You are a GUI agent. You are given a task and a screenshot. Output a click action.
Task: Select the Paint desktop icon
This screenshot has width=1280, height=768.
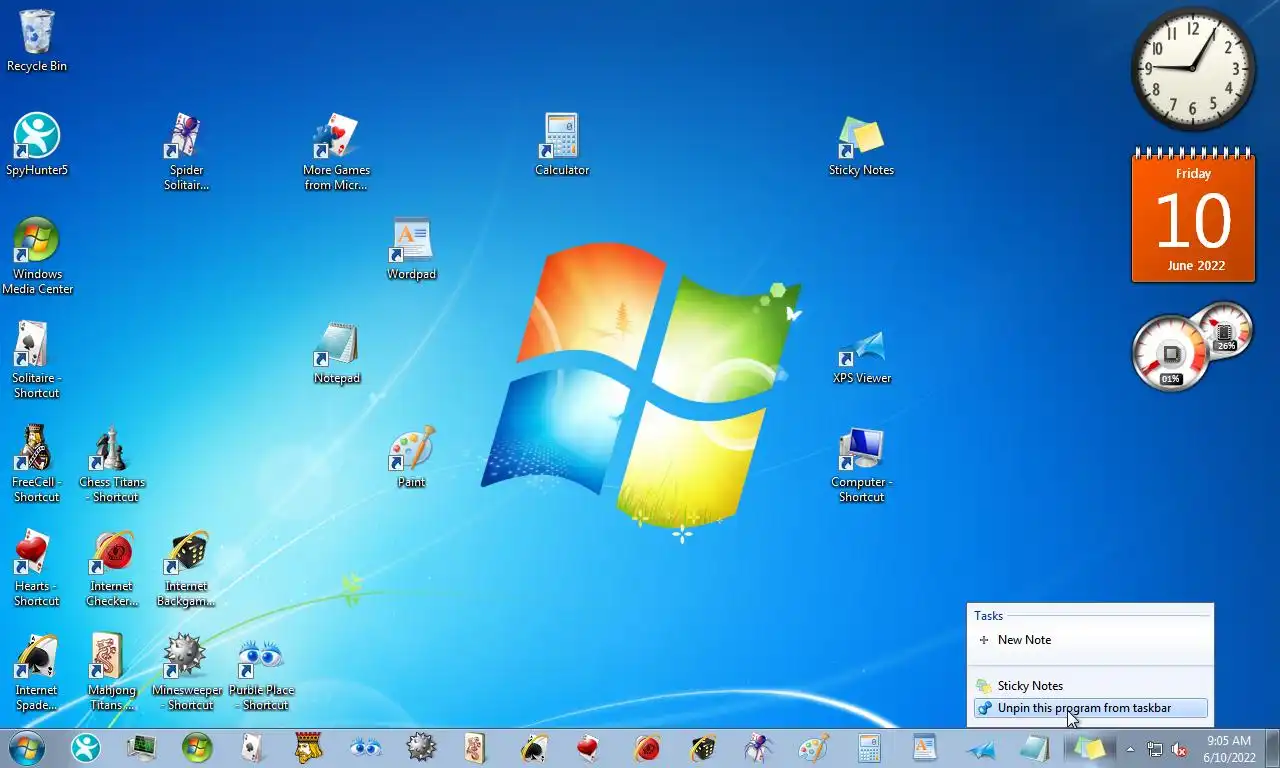(411, 456)
